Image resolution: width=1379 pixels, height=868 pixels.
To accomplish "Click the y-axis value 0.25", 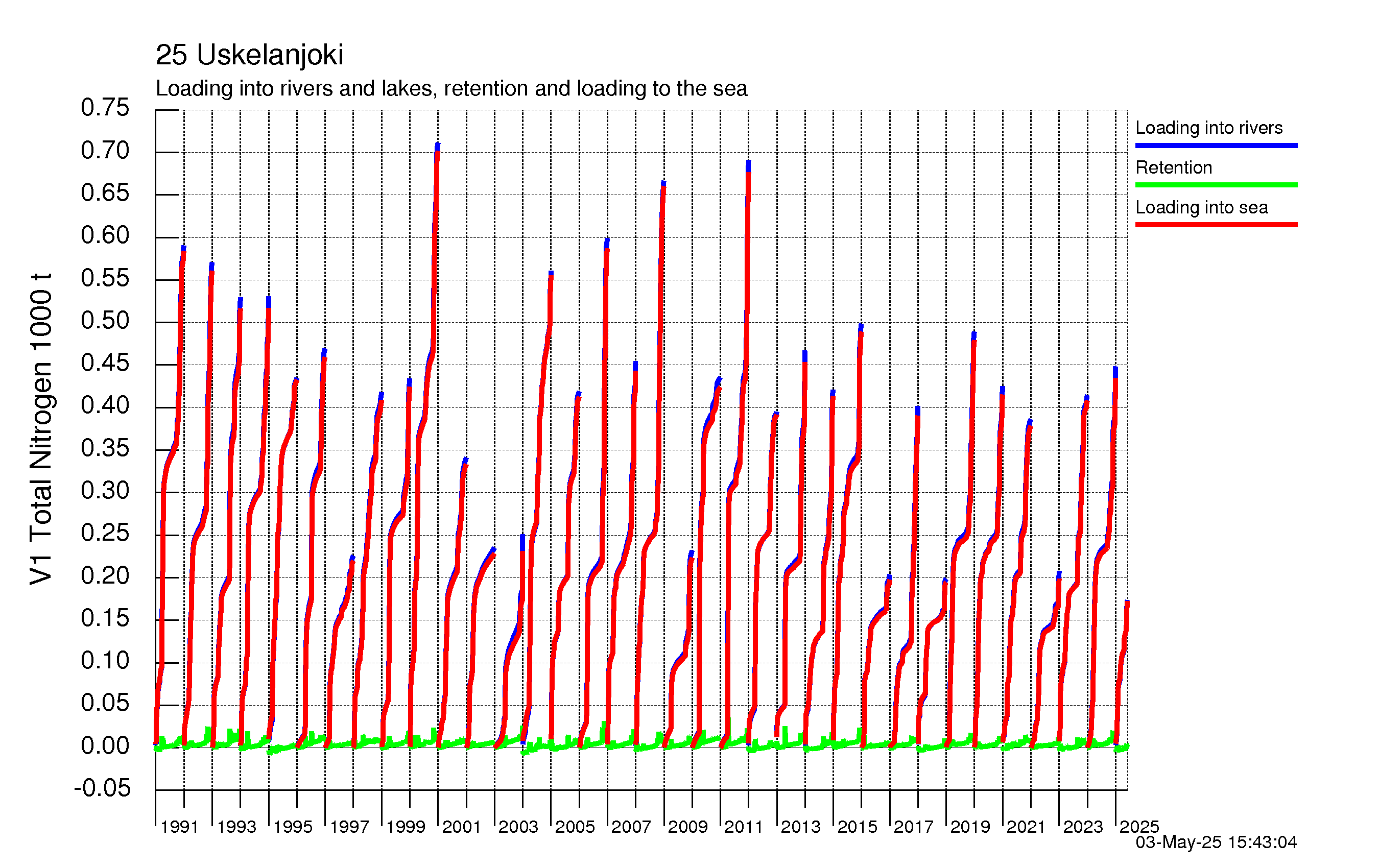I will coord(105,533).
